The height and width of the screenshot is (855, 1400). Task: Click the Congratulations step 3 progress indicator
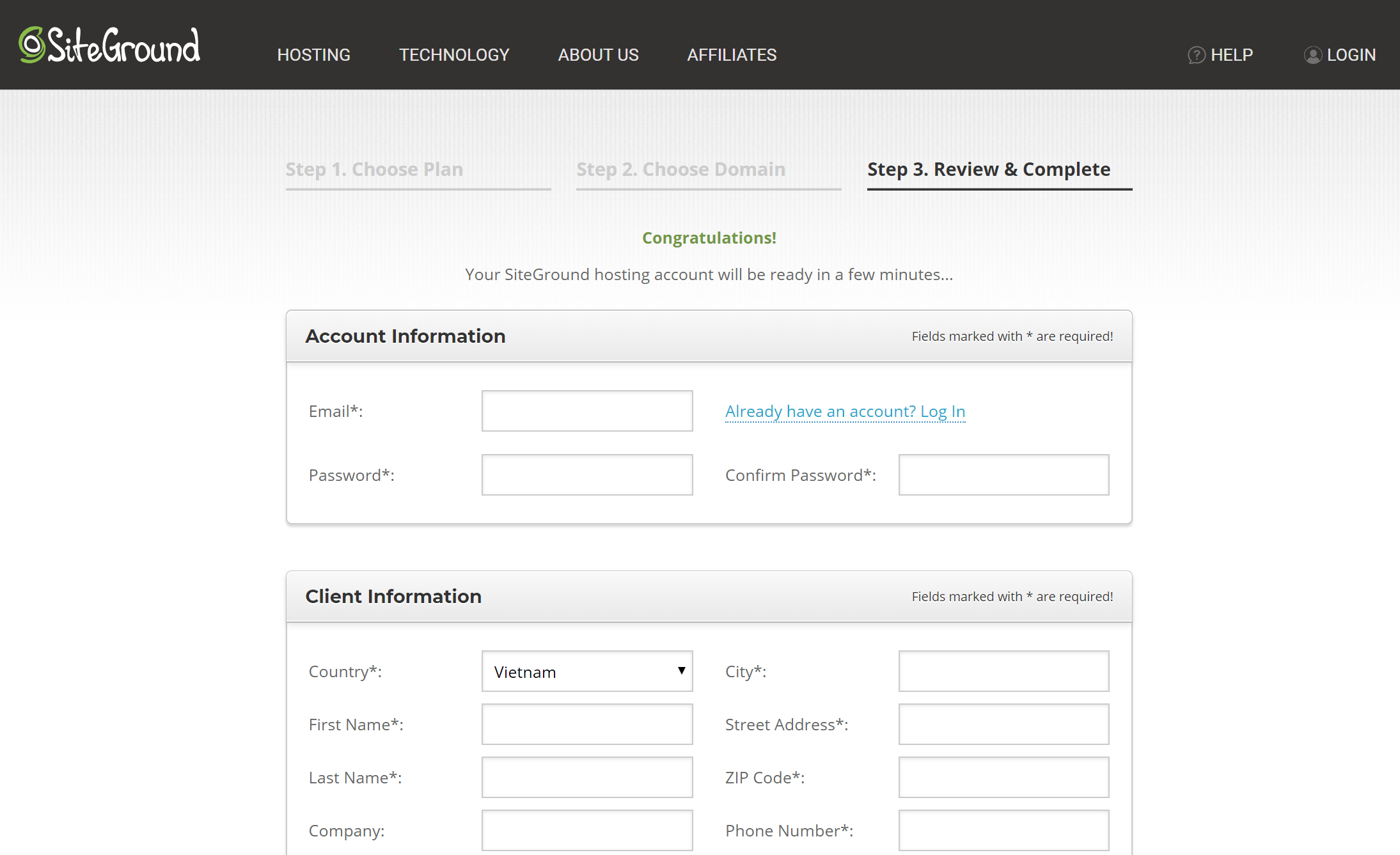pos(989,168)
